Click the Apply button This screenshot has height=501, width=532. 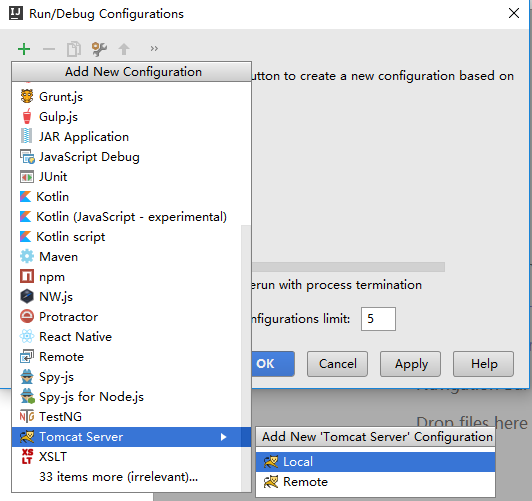pos(411,364)
